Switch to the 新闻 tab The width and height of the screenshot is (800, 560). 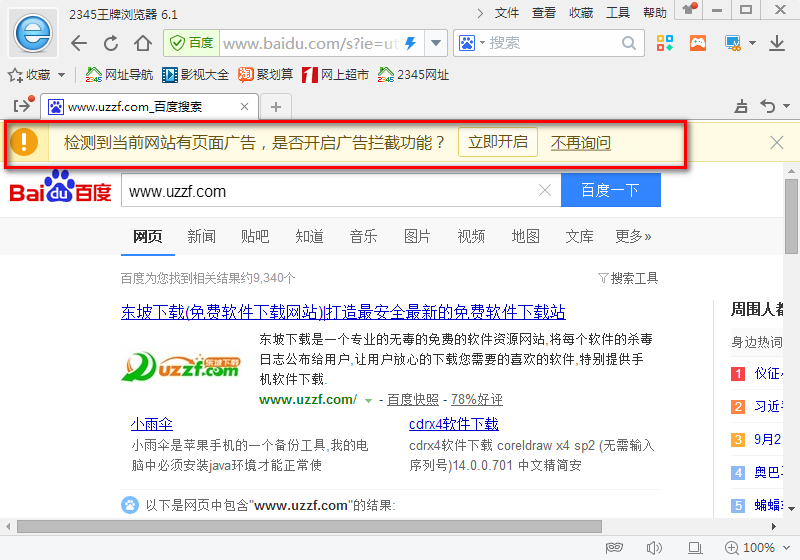click(x=202, y=236)
